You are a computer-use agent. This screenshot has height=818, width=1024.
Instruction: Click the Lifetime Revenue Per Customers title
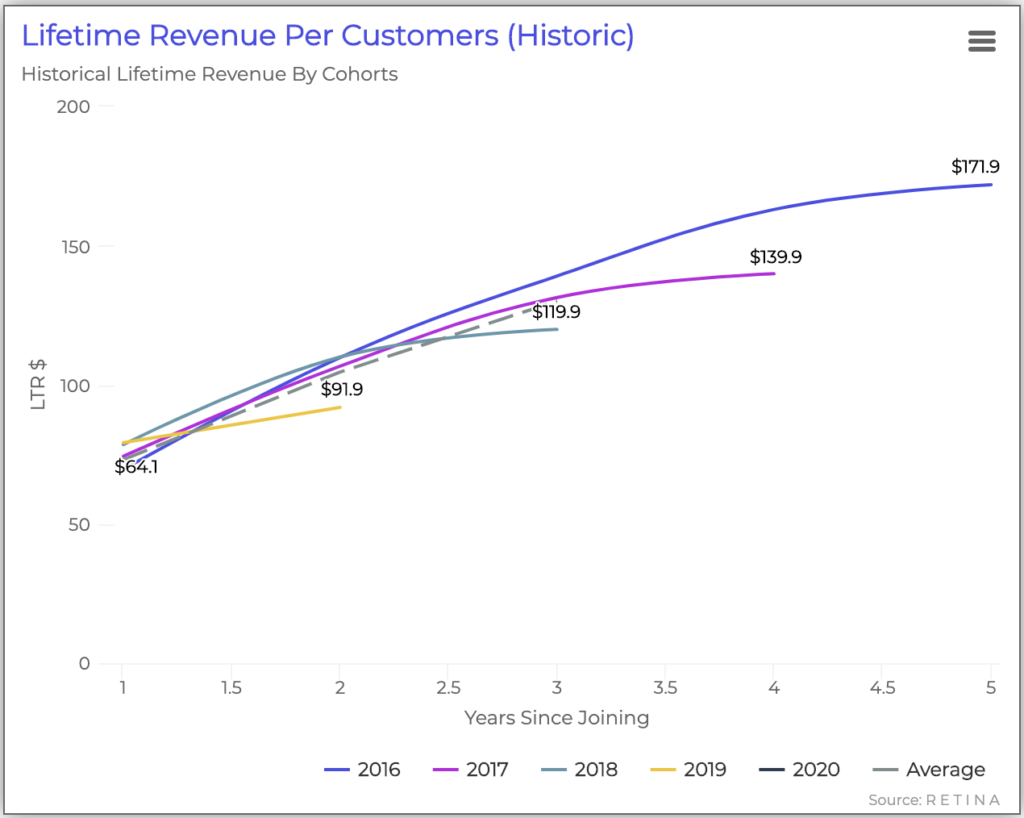328,37
